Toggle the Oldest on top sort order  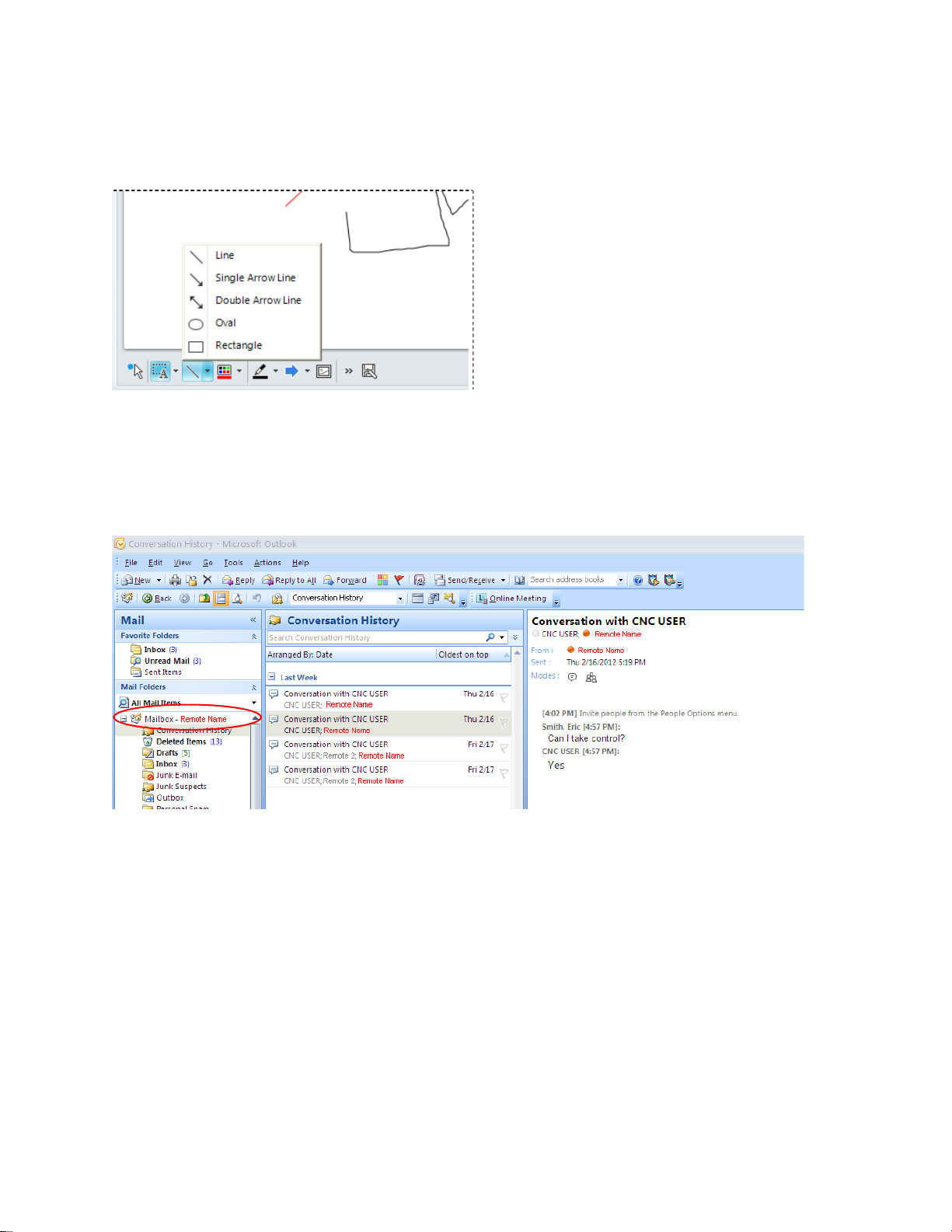click(473, 655)
